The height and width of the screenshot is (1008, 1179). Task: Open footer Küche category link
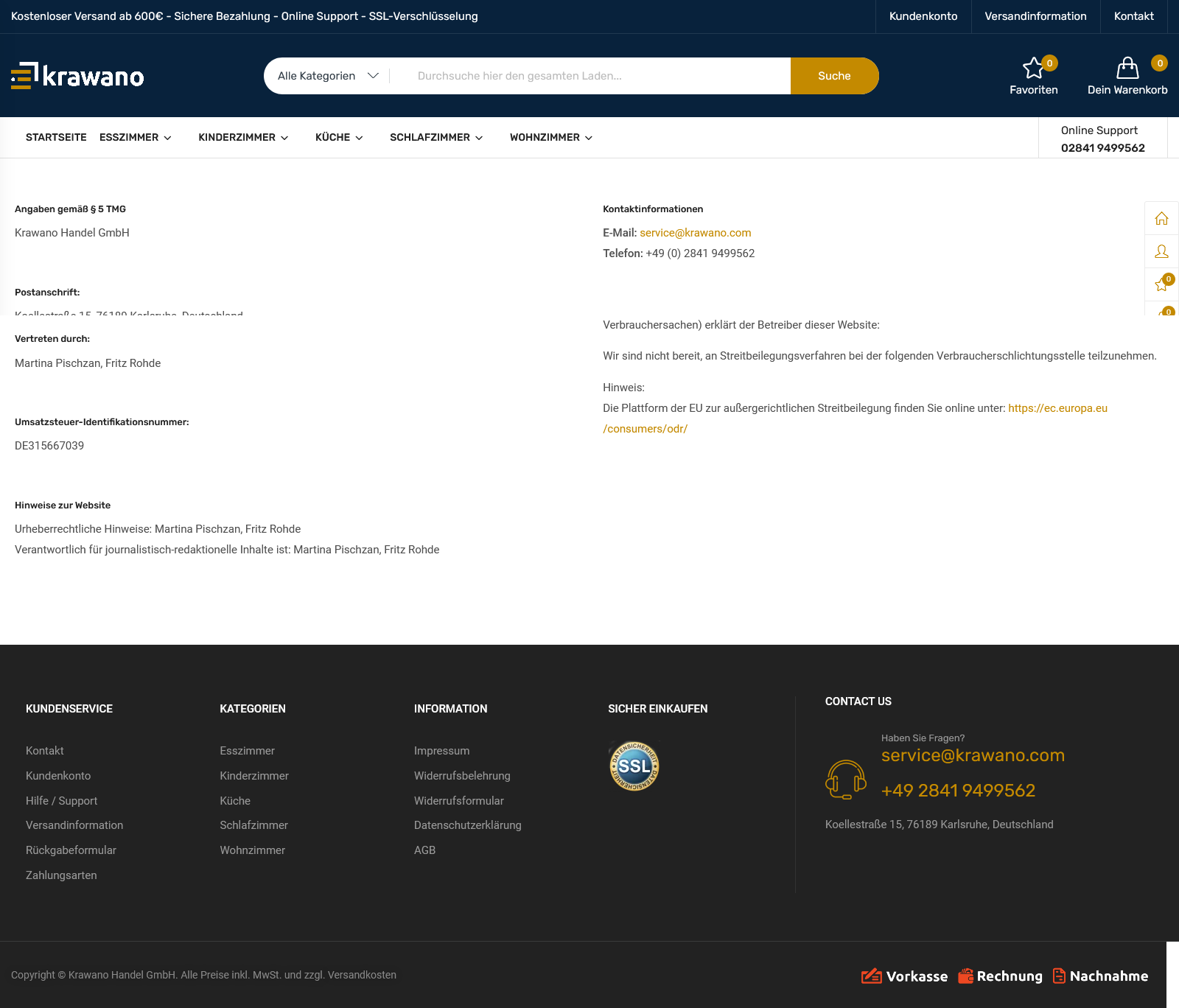(235, 801)
